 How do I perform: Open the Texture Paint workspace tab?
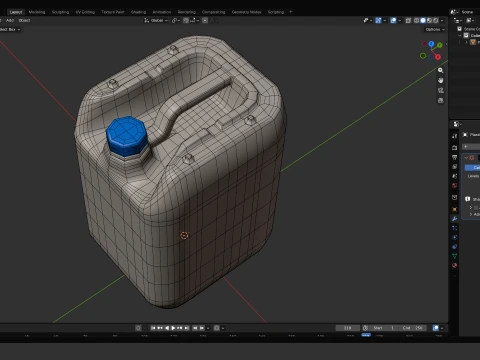(x=113, y=12)
